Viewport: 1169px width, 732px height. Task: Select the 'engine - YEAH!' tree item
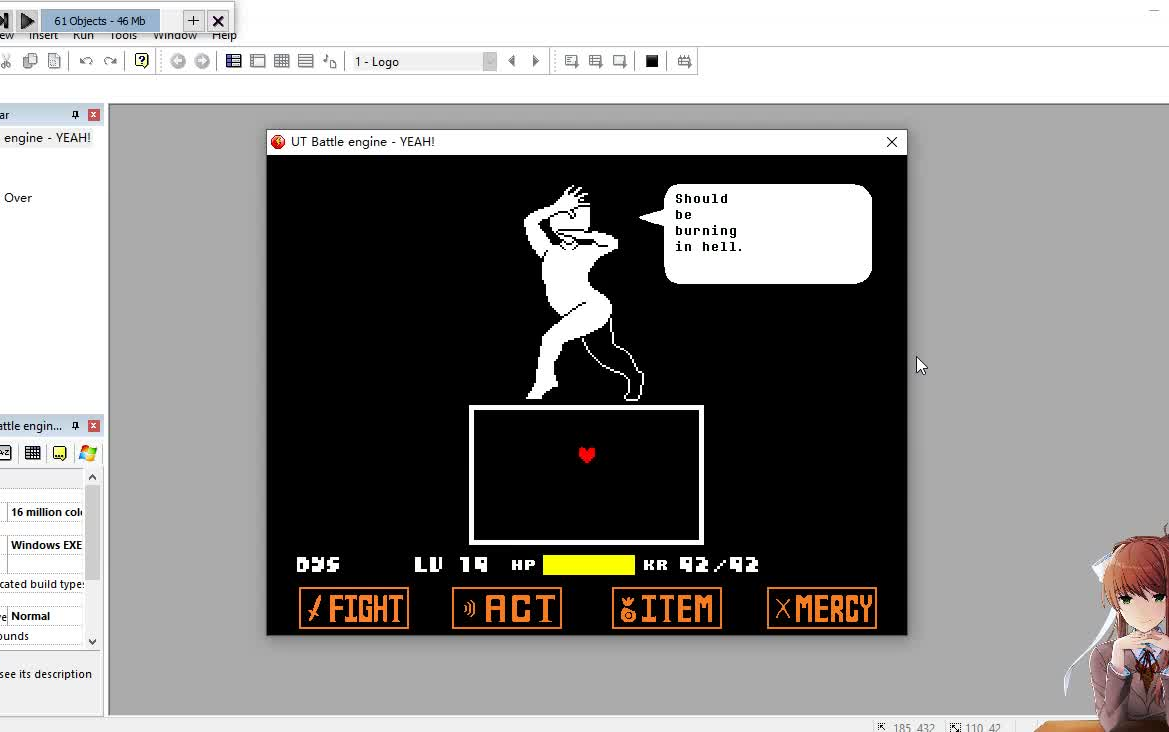[47, 138]
